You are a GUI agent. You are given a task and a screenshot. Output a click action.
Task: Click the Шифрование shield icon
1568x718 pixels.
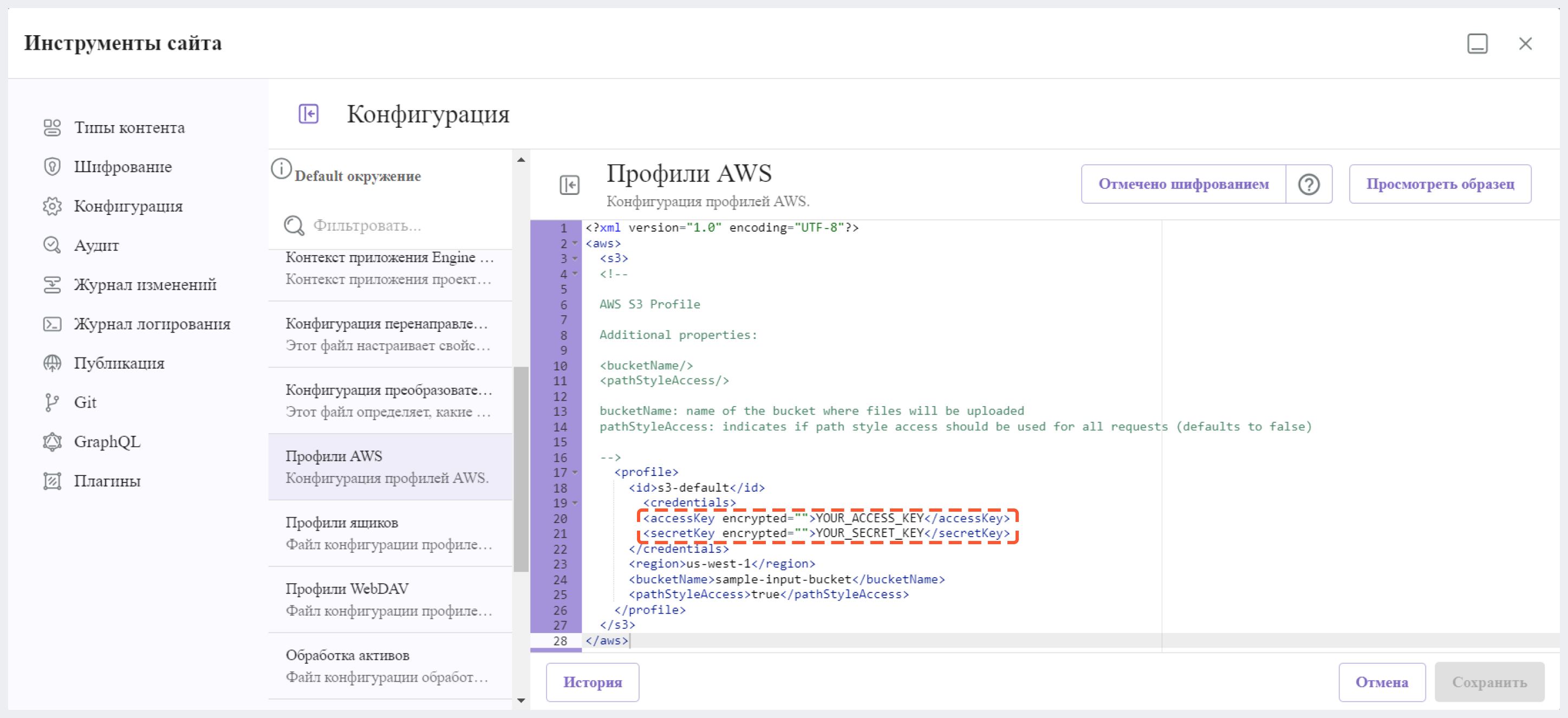(x=53, y=167)
